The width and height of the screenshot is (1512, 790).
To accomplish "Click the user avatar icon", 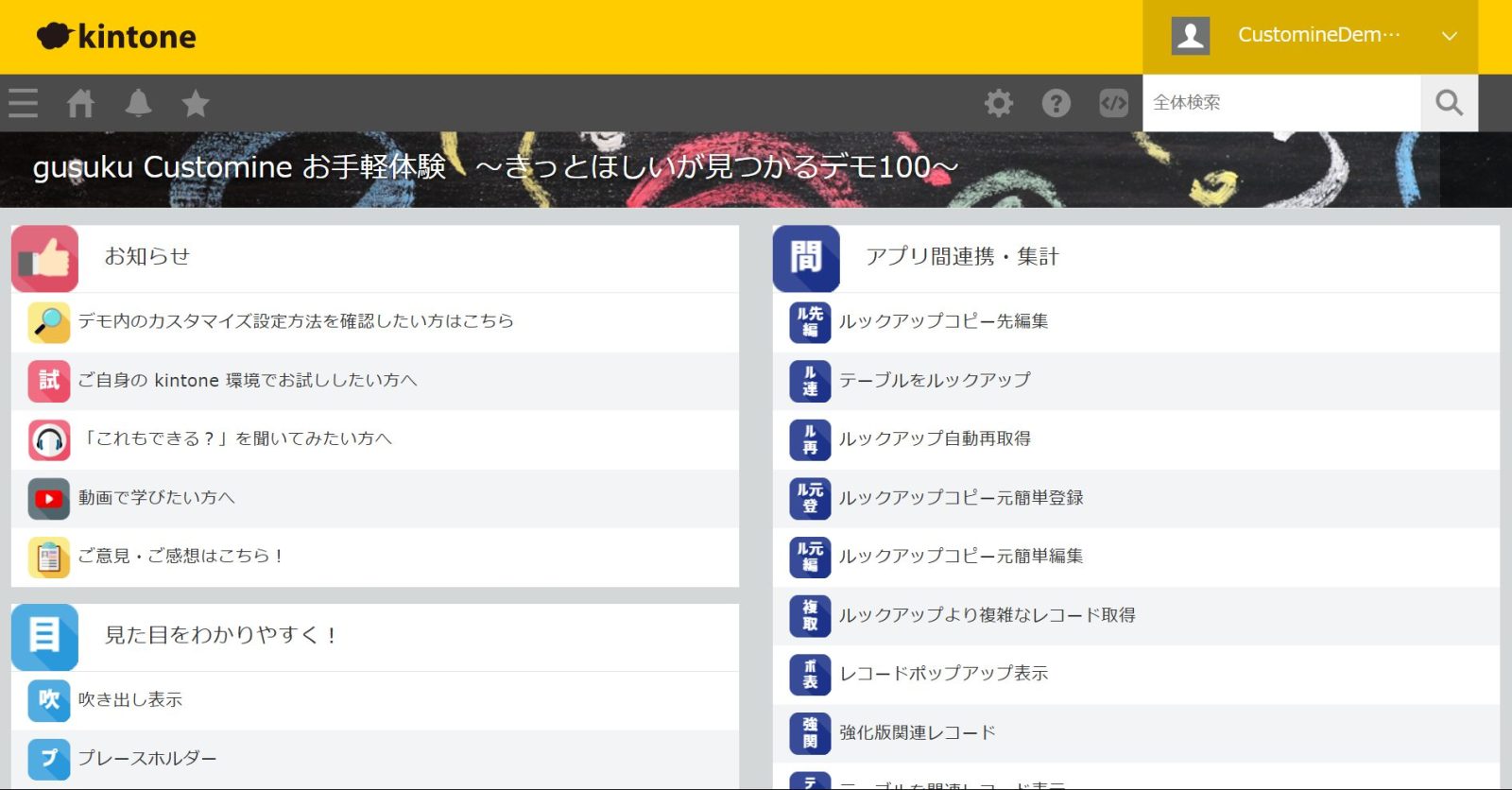I will click(1191, 36).
